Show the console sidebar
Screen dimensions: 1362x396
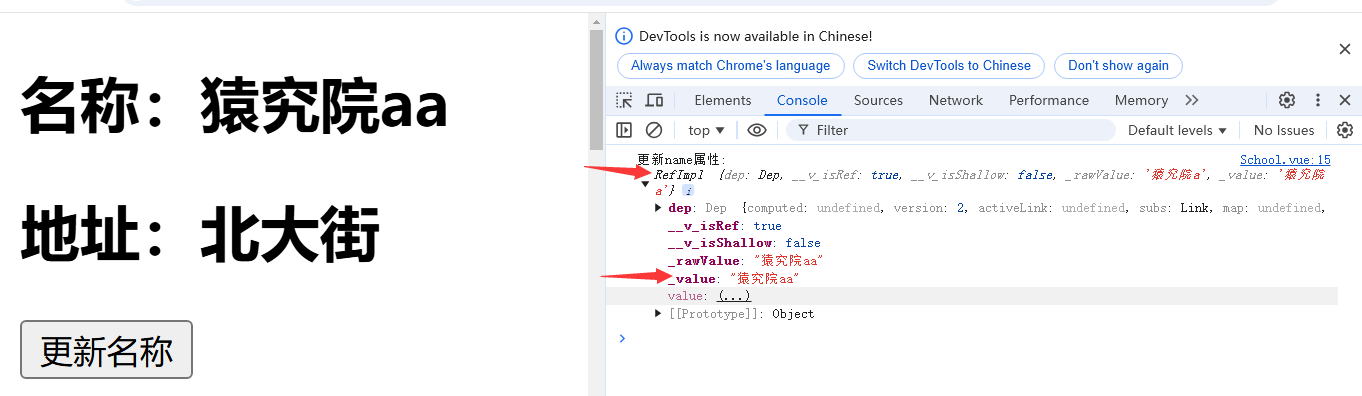(624, 130)
